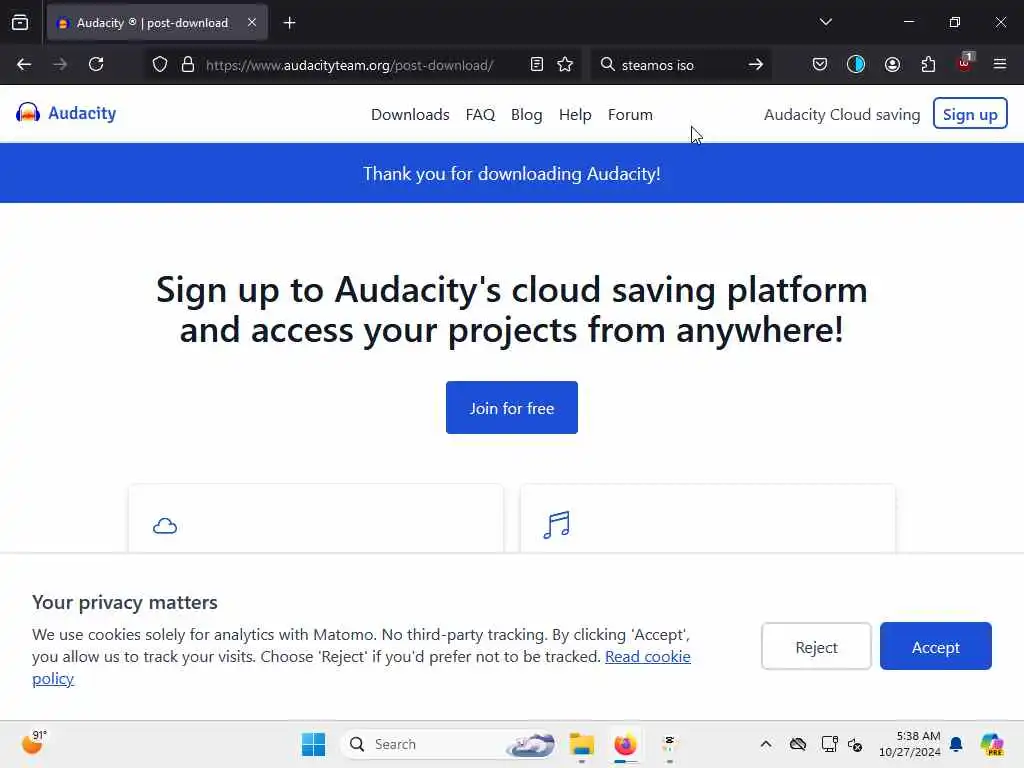Click the monitor display tray icon

click(829, 744)
